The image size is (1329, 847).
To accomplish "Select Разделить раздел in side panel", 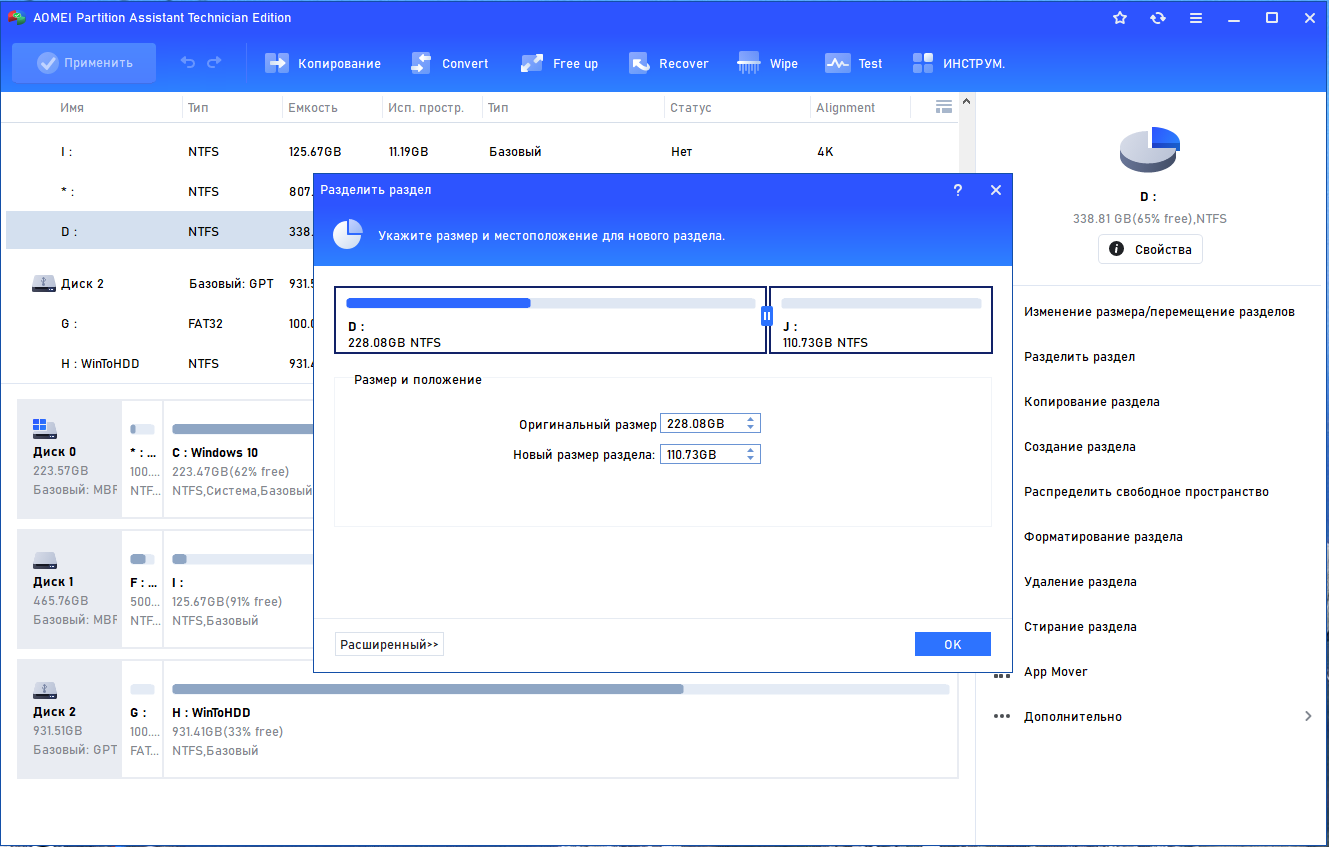I will [1079, 357].
